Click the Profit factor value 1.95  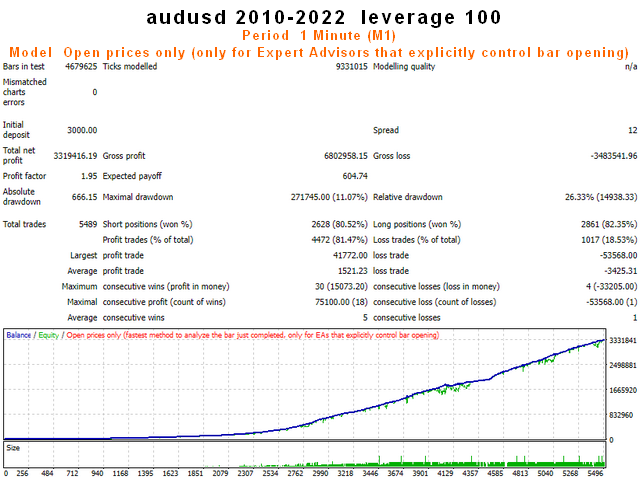(89, 176)
